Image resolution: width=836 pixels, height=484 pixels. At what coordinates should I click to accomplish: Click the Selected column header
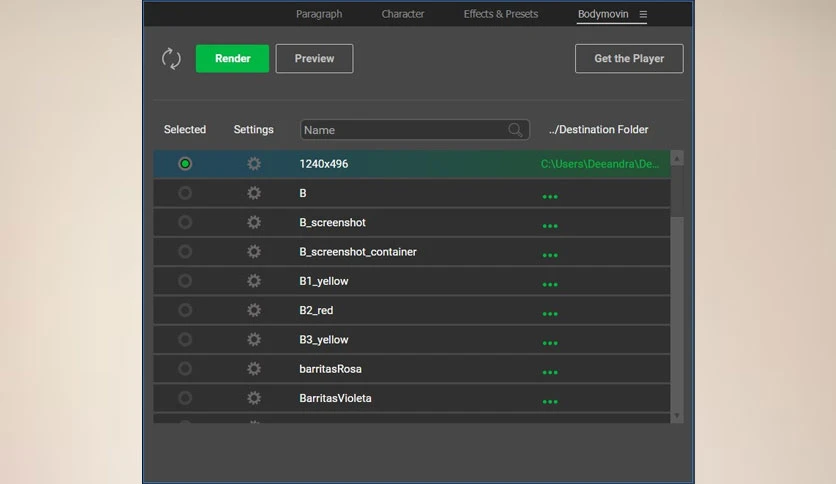pyautogui.click(x=185, y=130)
